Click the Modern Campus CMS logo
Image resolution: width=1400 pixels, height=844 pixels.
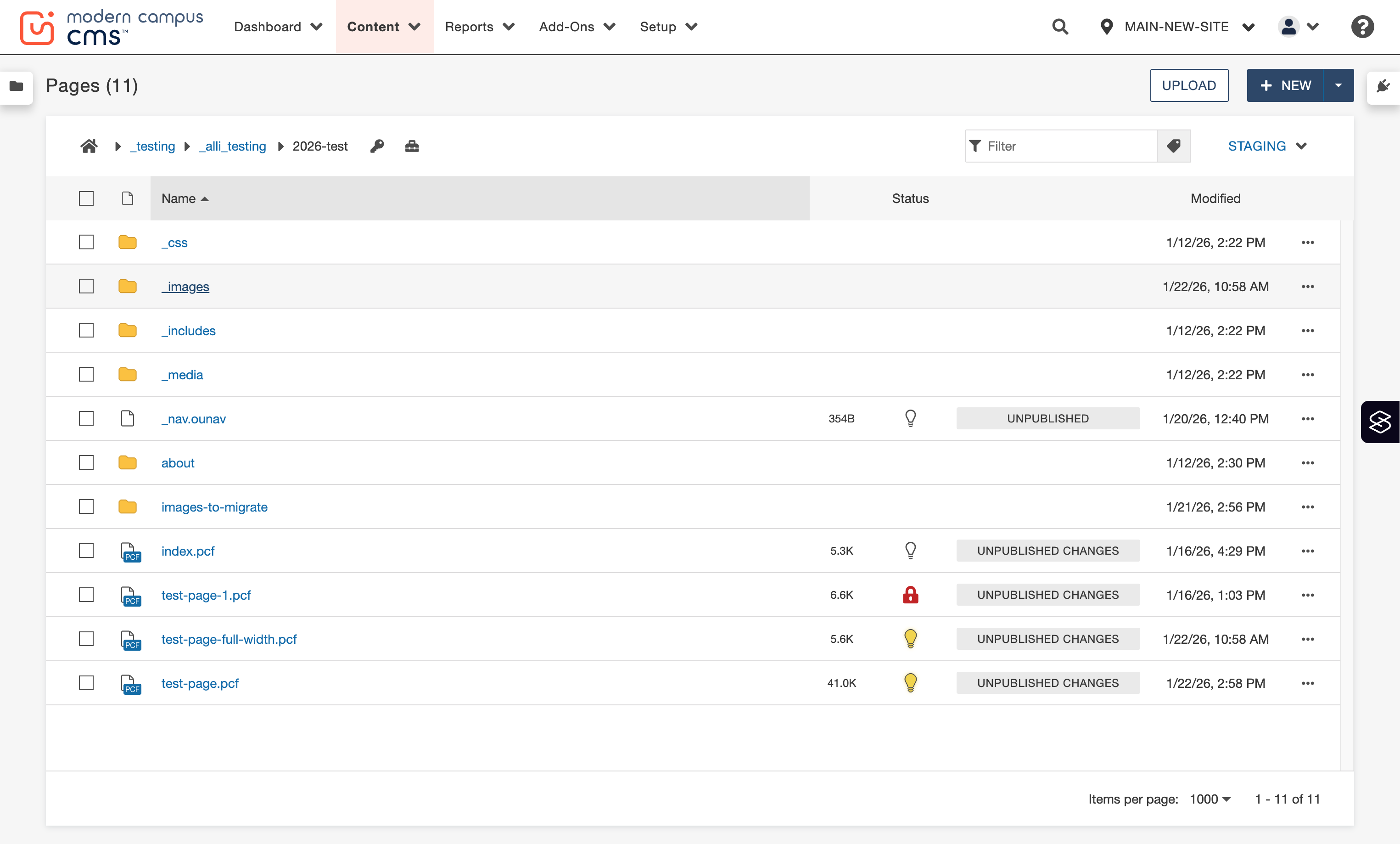click(x=112, y=27)
